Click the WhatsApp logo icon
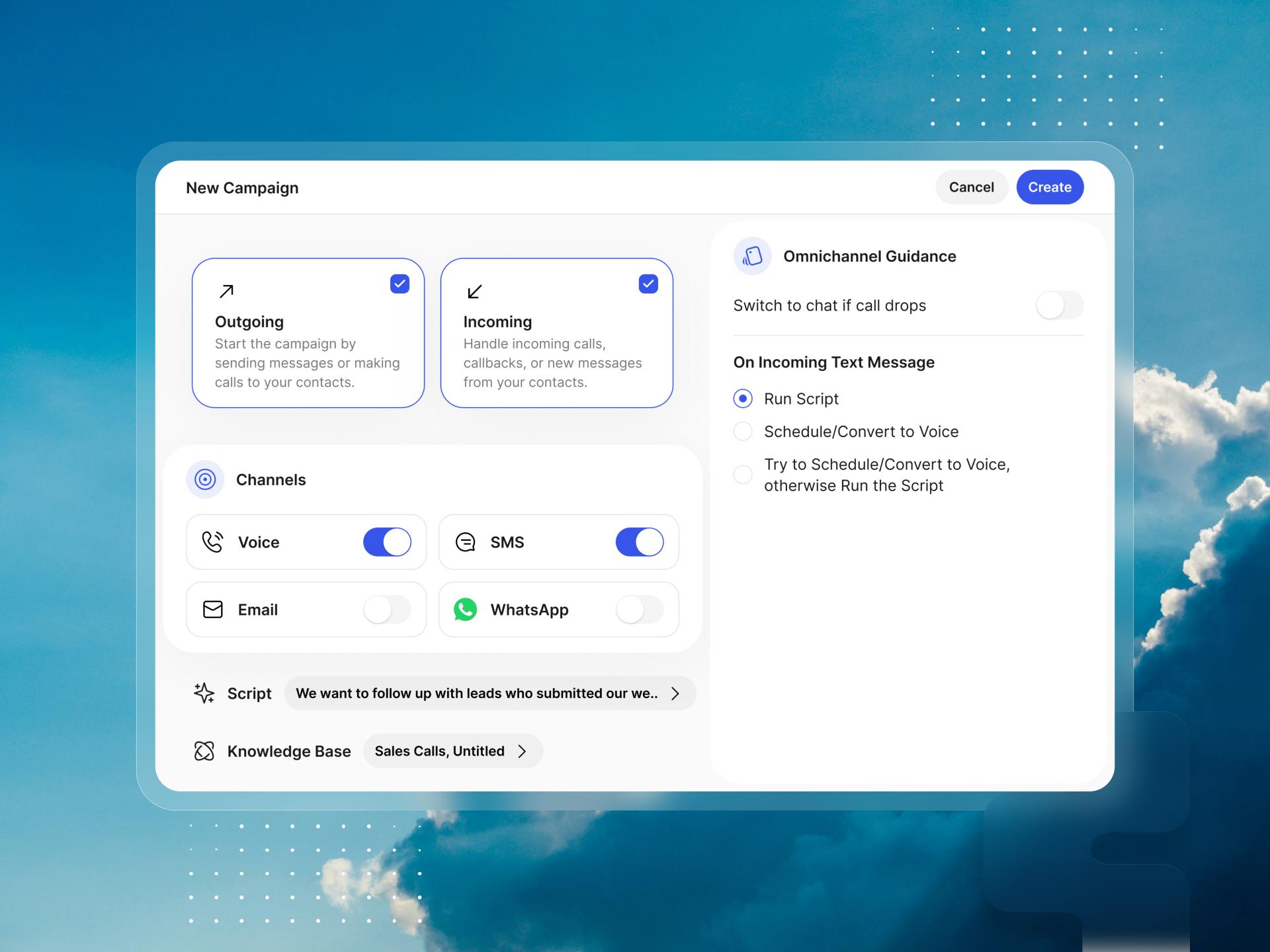1270x952 pixels. pyautogui.click(x=465, y=610)
